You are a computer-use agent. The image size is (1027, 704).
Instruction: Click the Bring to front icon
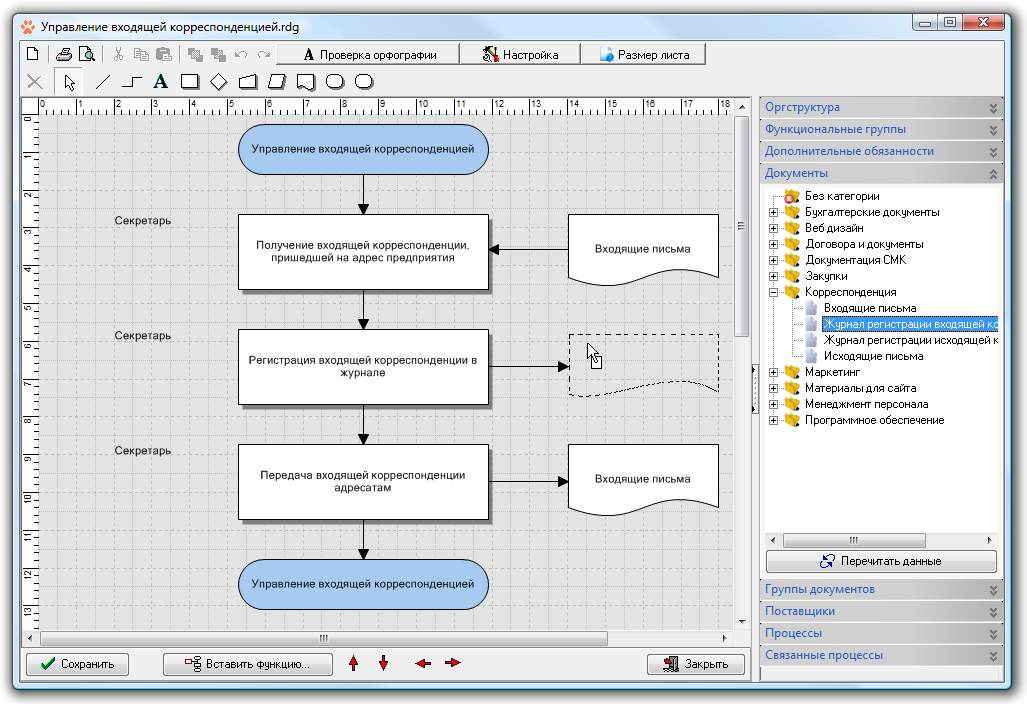[x=195, y=54]
